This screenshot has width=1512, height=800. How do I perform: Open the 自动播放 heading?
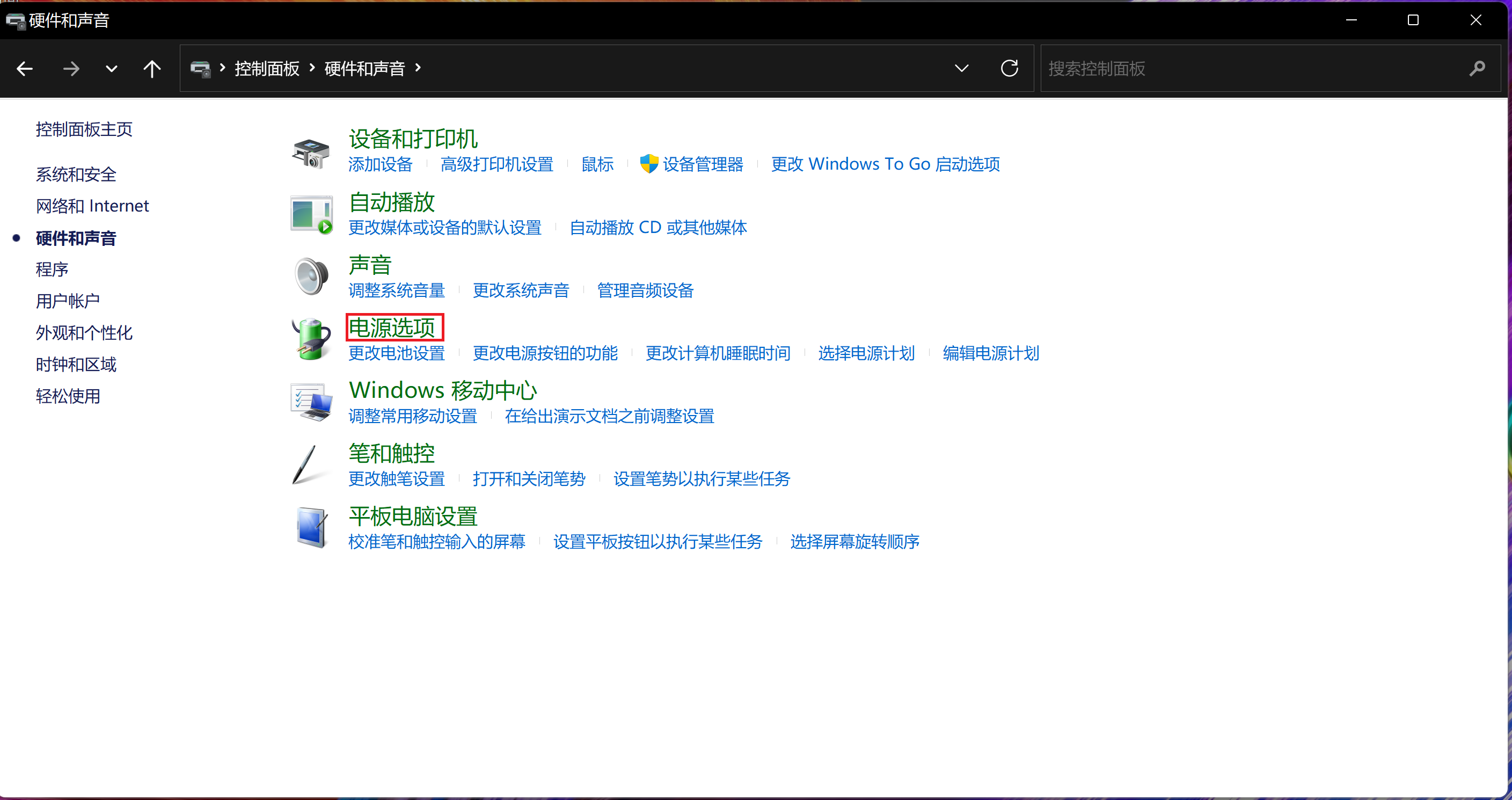pos(391,202)
